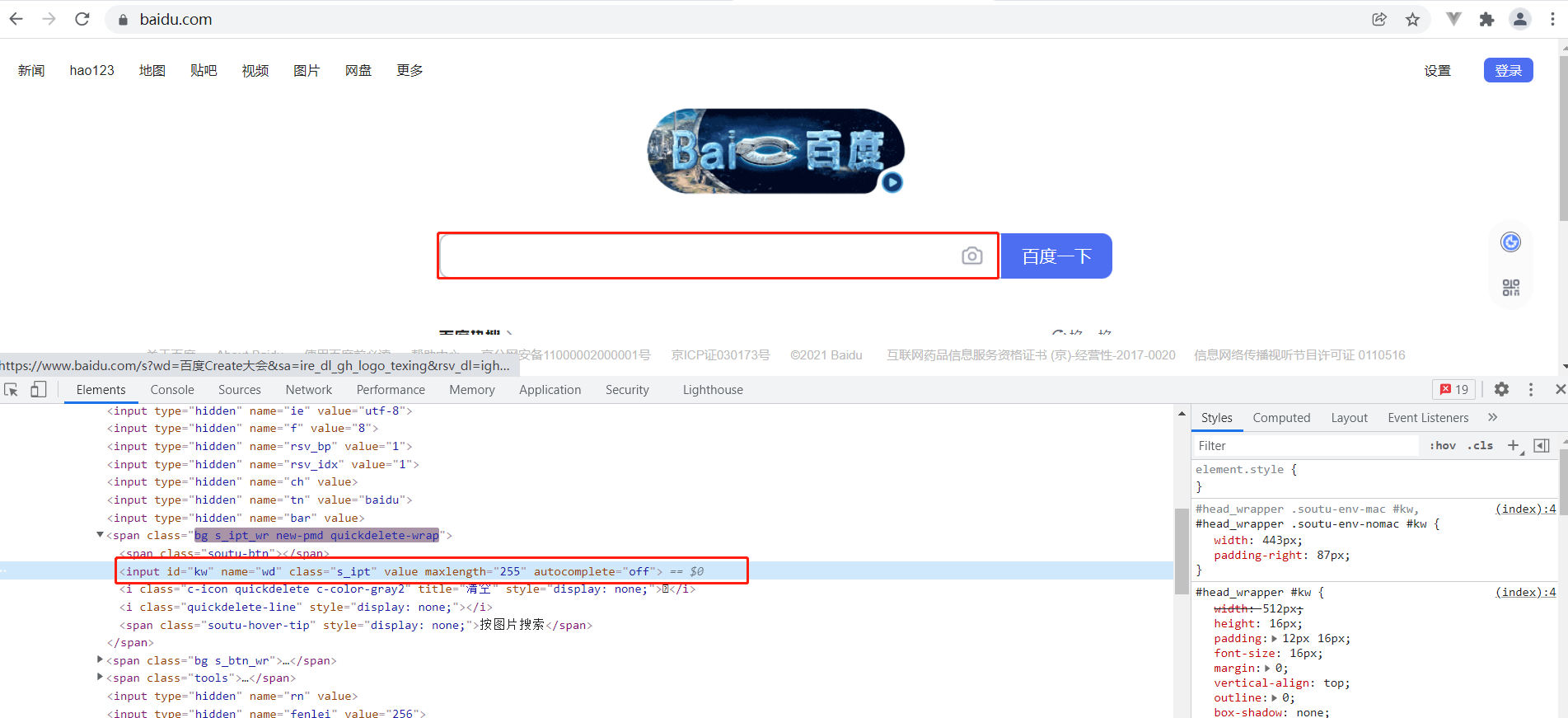Click the Elements panel scroll up arrow
Screen dimensions: 1568x718
click(1182, 414)
